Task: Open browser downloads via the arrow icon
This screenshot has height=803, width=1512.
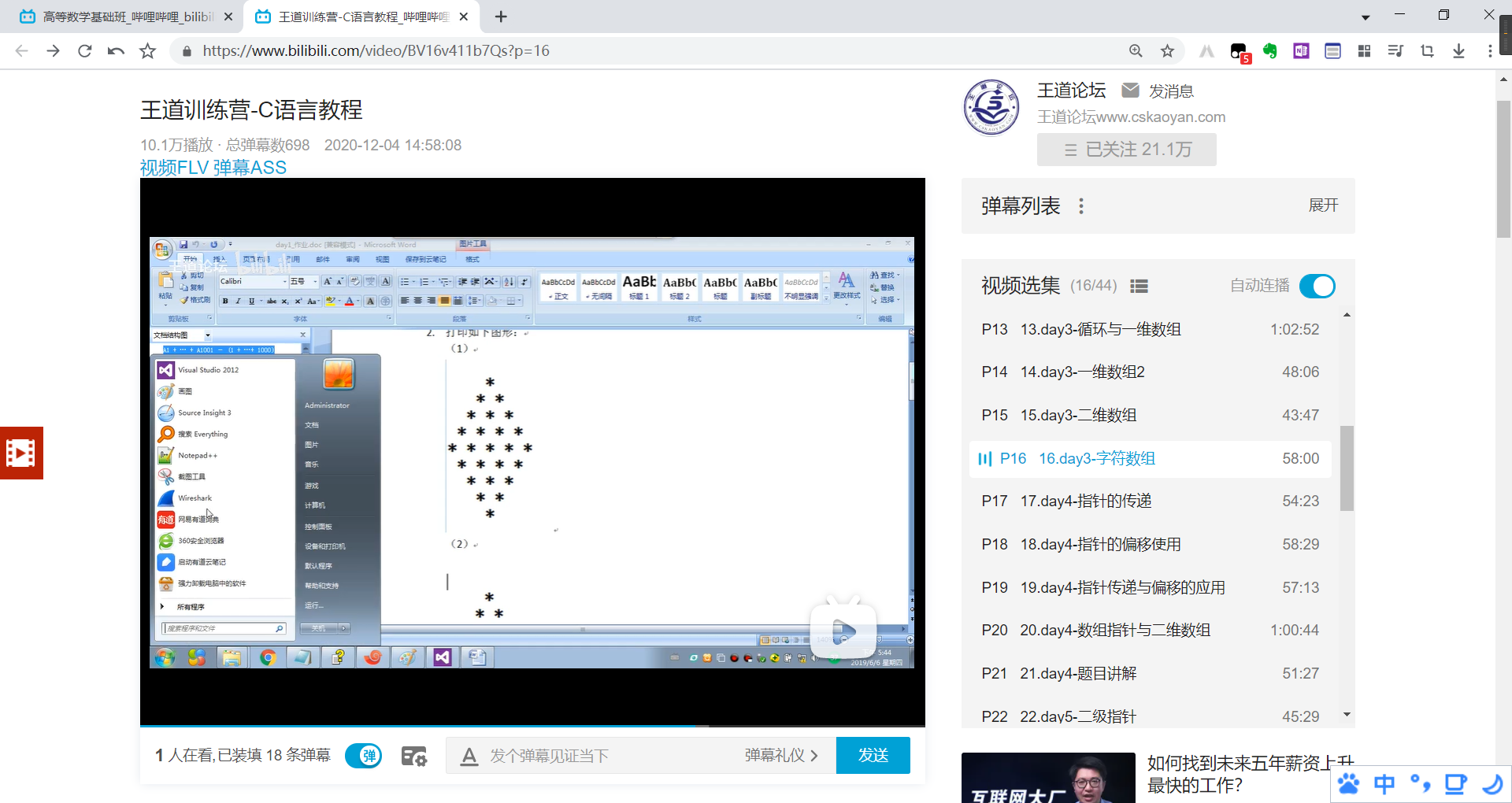Action: tap(1458, 51)
